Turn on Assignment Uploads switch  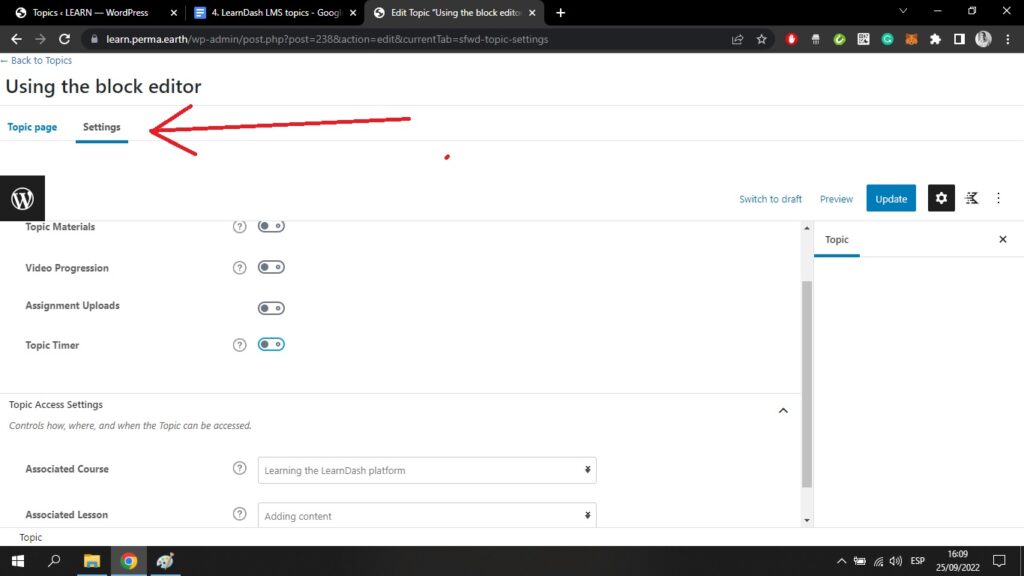coord(271,308)
